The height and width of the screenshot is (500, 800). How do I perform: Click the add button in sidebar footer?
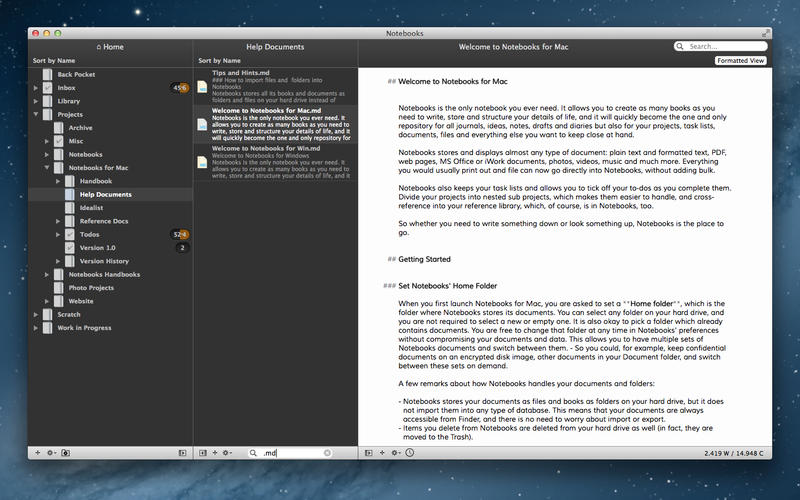coord(38,453)
